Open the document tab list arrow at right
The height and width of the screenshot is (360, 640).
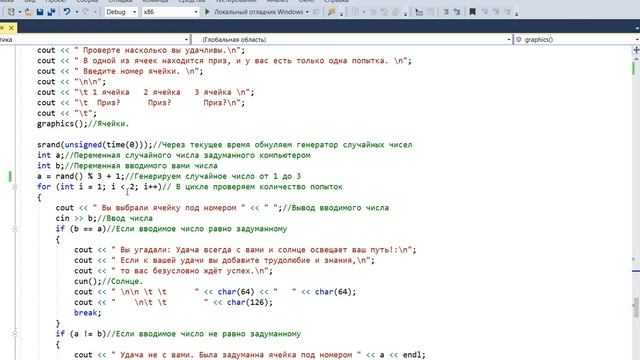[x=637, y=28]
